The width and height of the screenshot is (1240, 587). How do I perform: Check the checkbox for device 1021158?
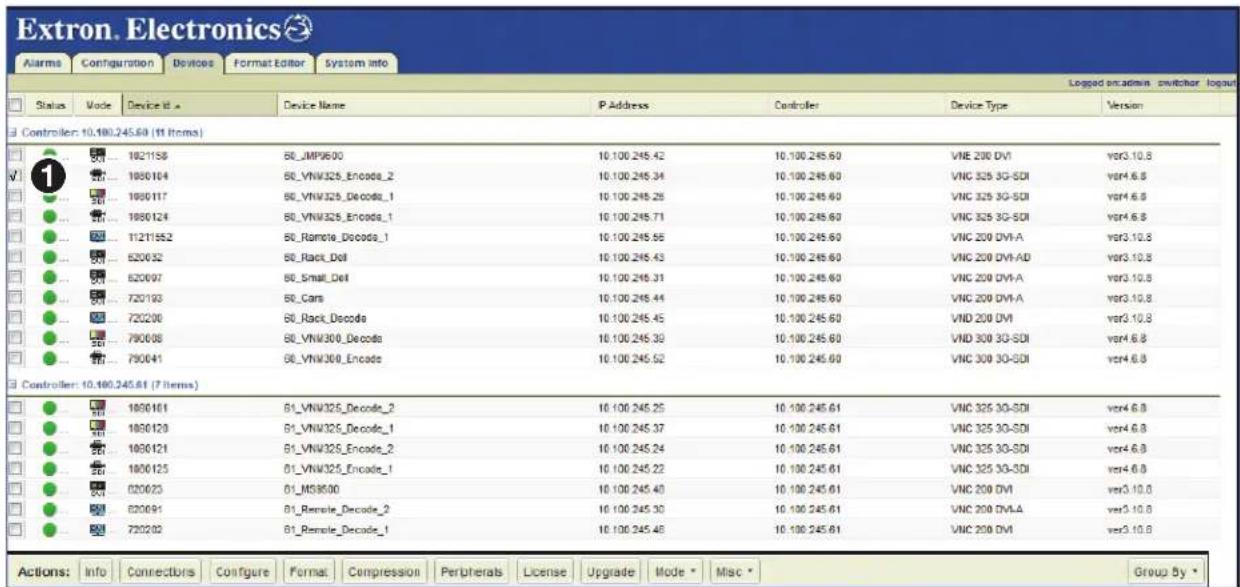point(14,157)
